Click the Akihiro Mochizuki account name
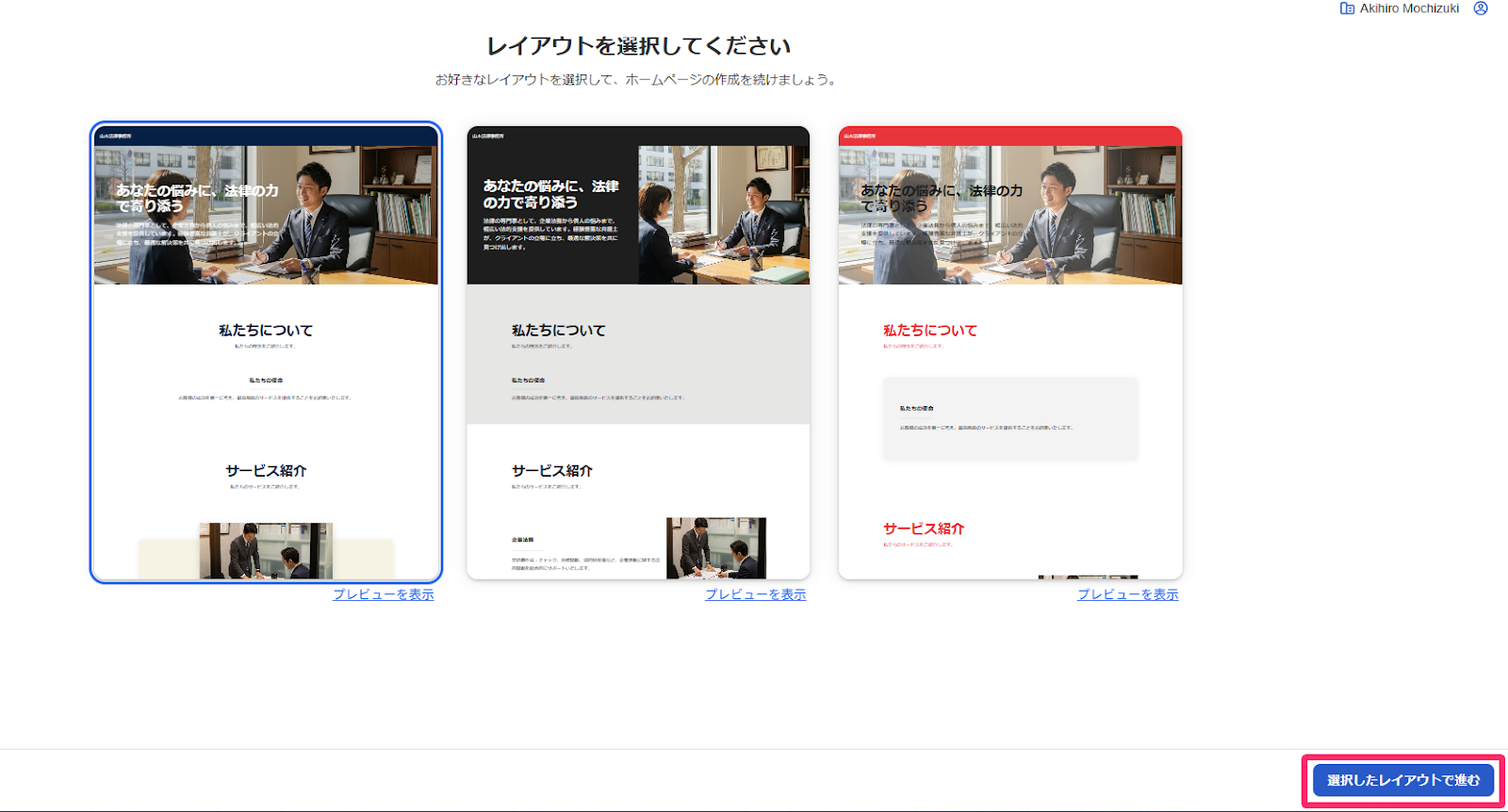The image size is (1508, 812). coord(1409,8)
